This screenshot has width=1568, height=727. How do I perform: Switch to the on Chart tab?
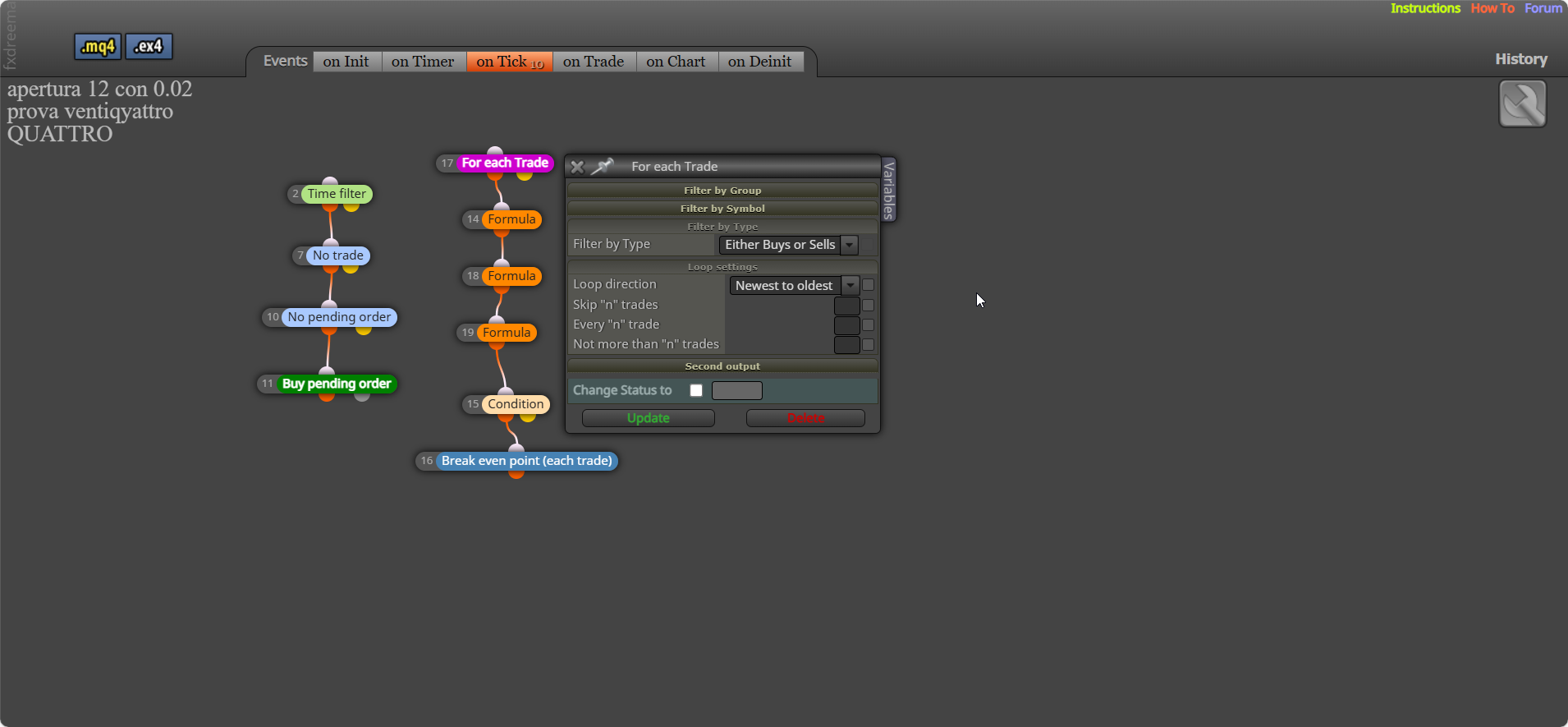click(x=676, y=62)
